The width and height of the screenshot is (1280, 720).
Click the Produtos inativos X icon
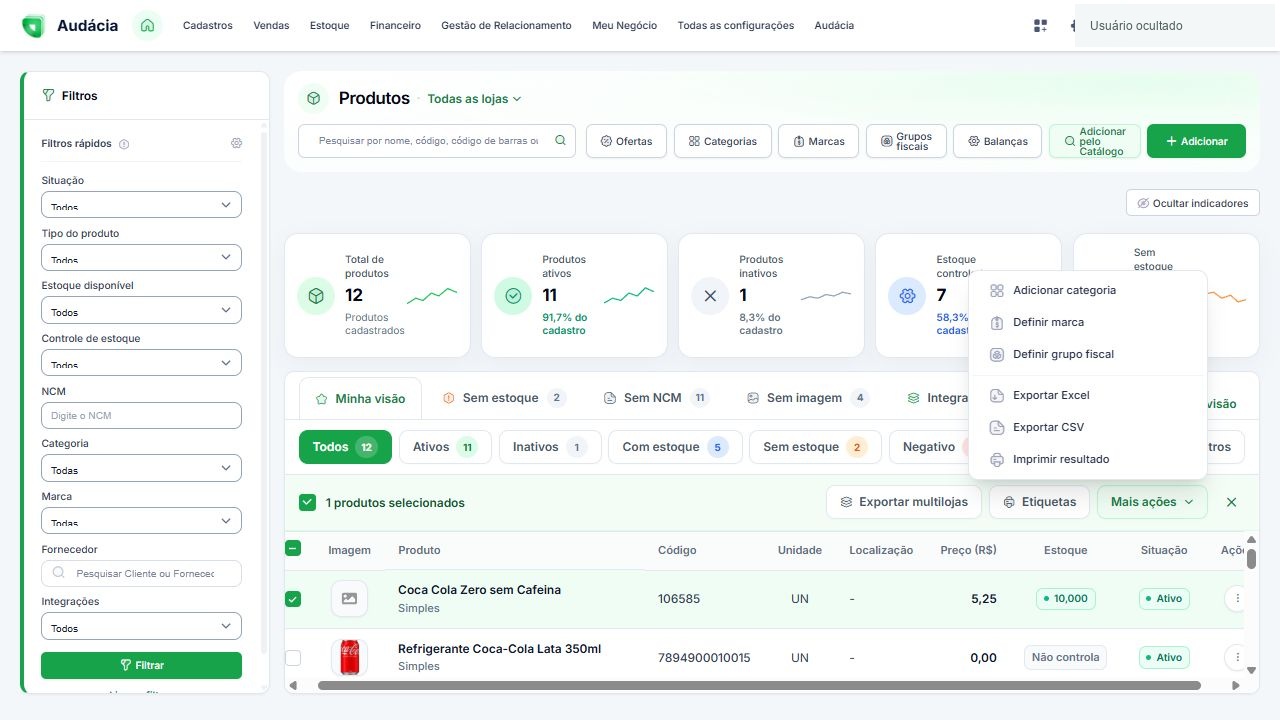710,296
